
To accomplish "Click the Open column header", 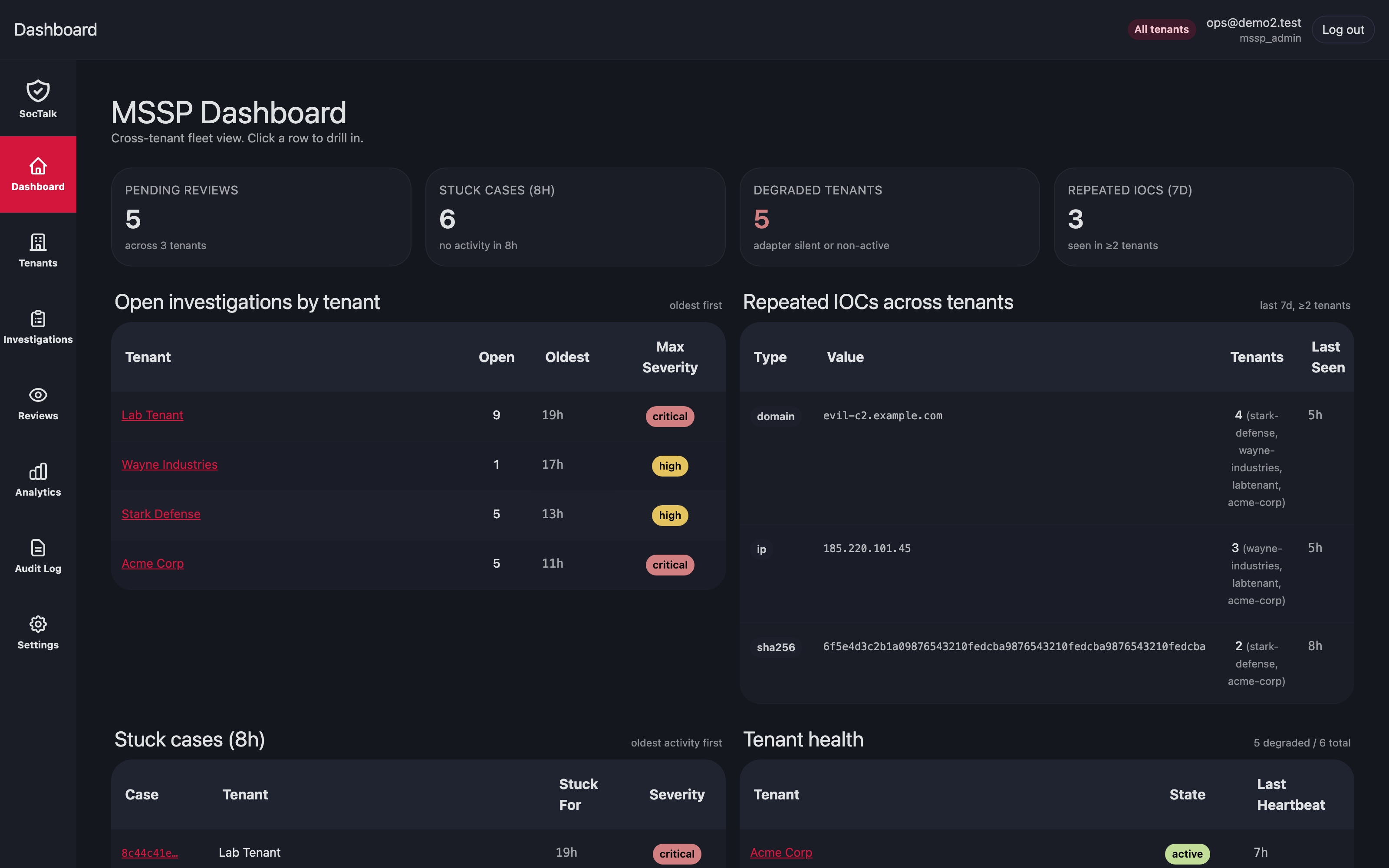I will tap(497, 357).
